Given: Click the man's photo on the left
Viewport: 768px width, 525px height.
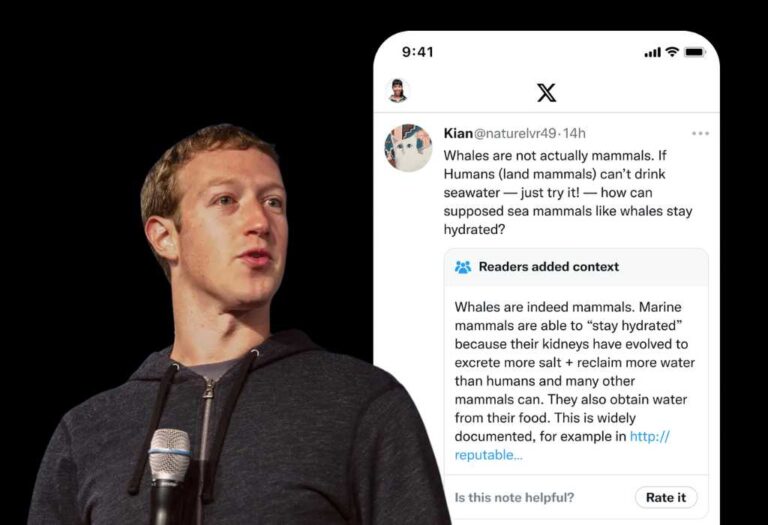Looking at the screenshot, I should pyautogui.click(x=240, y=300).
